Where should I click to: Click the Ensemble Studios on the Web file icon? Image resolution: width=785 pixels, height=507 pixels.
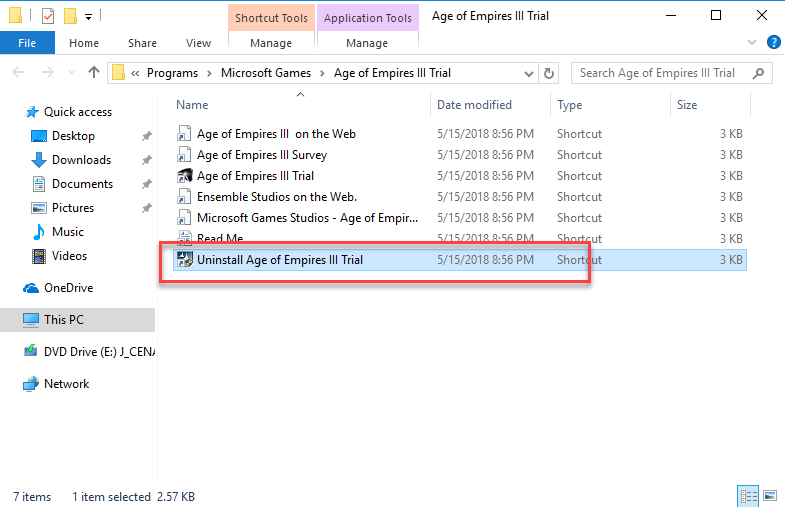tap(184, 197)
